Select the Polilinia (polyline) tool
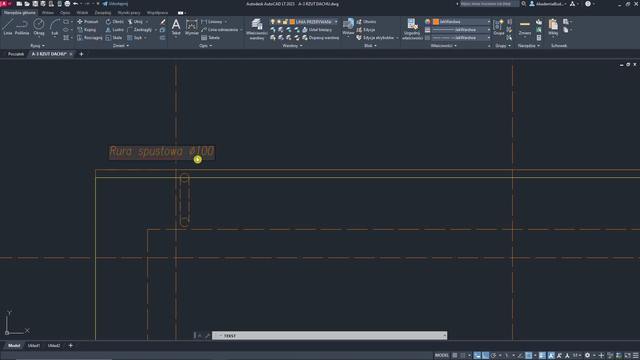 tap(22, 27)
